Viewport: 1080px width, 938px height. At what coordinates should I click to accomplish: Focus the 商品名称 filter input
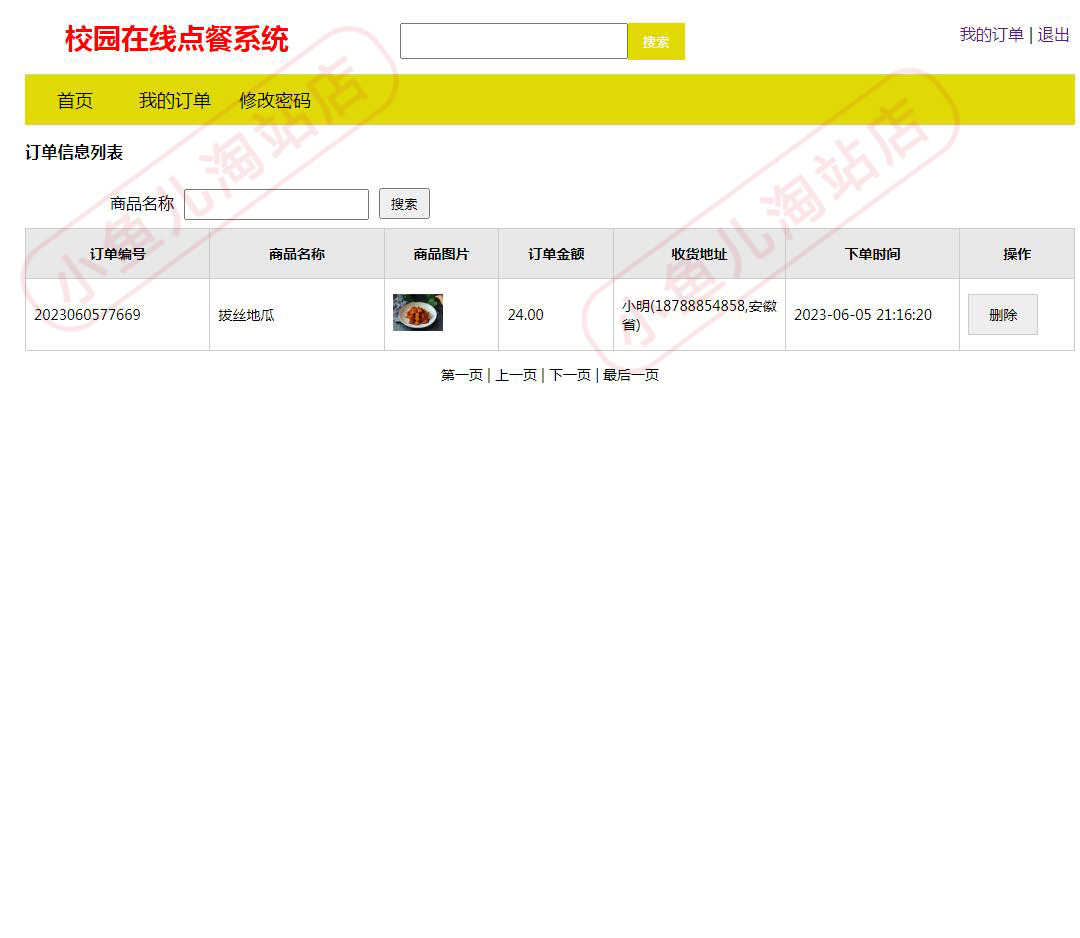[x=276, y=205]
